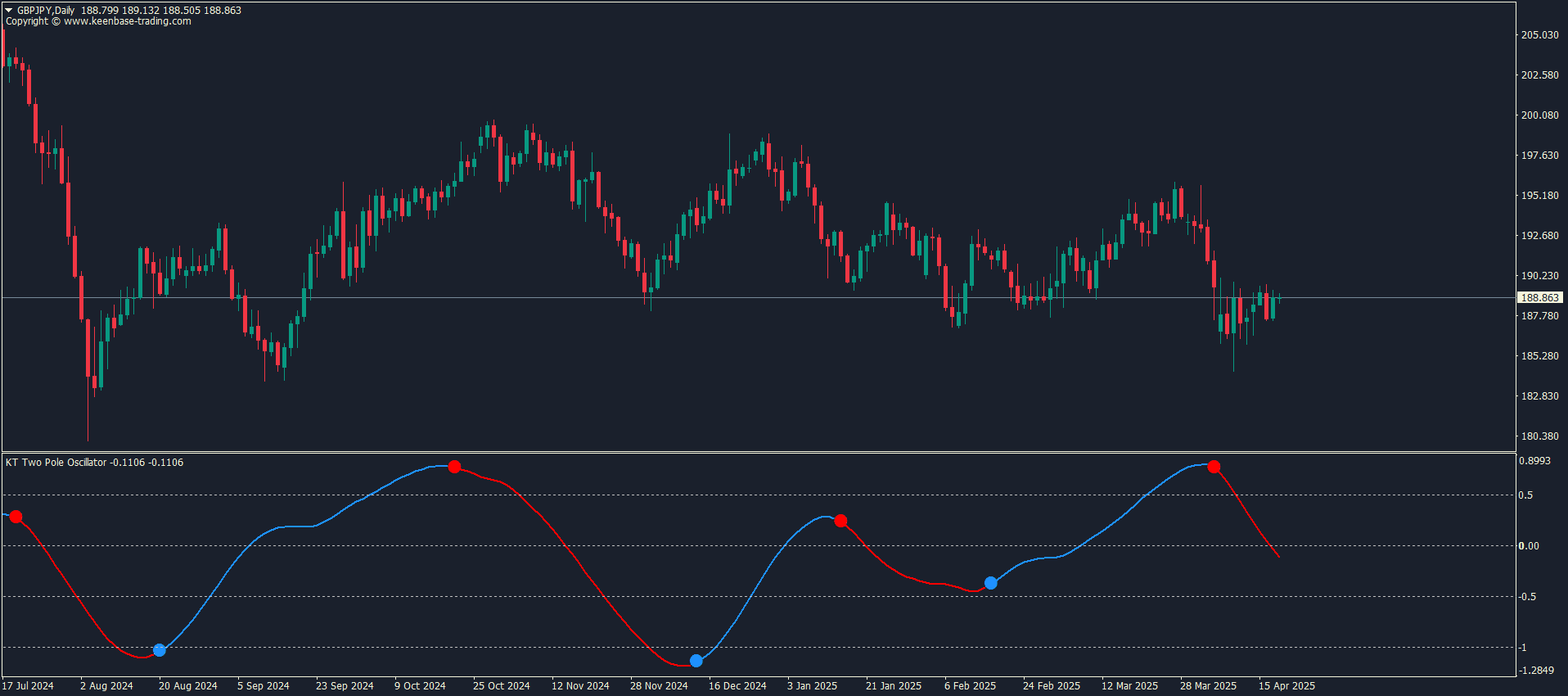Click the red oscillator peak dot near 28 Mar 2025
Viewport: 1568px width, 696px height.
tap(1214, 467)
